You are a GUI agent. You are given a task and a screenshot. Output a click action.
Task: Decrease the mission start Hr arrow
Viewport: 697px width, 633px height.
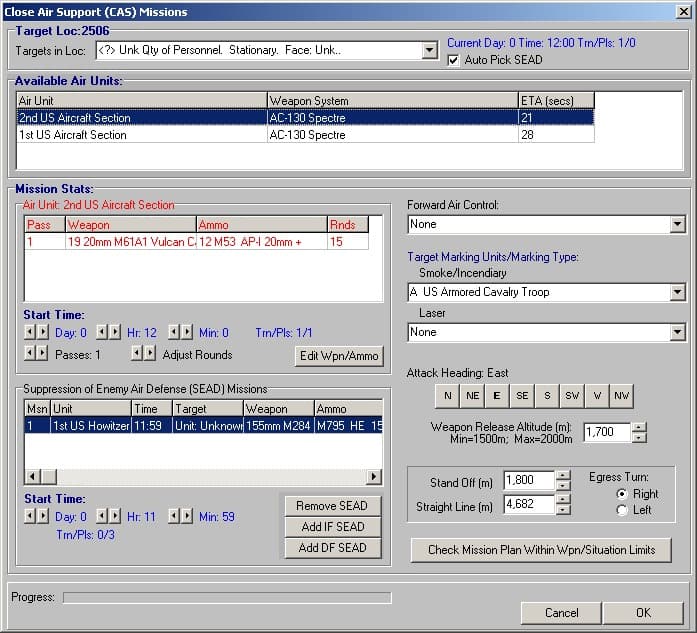click(x=102, y=332)
